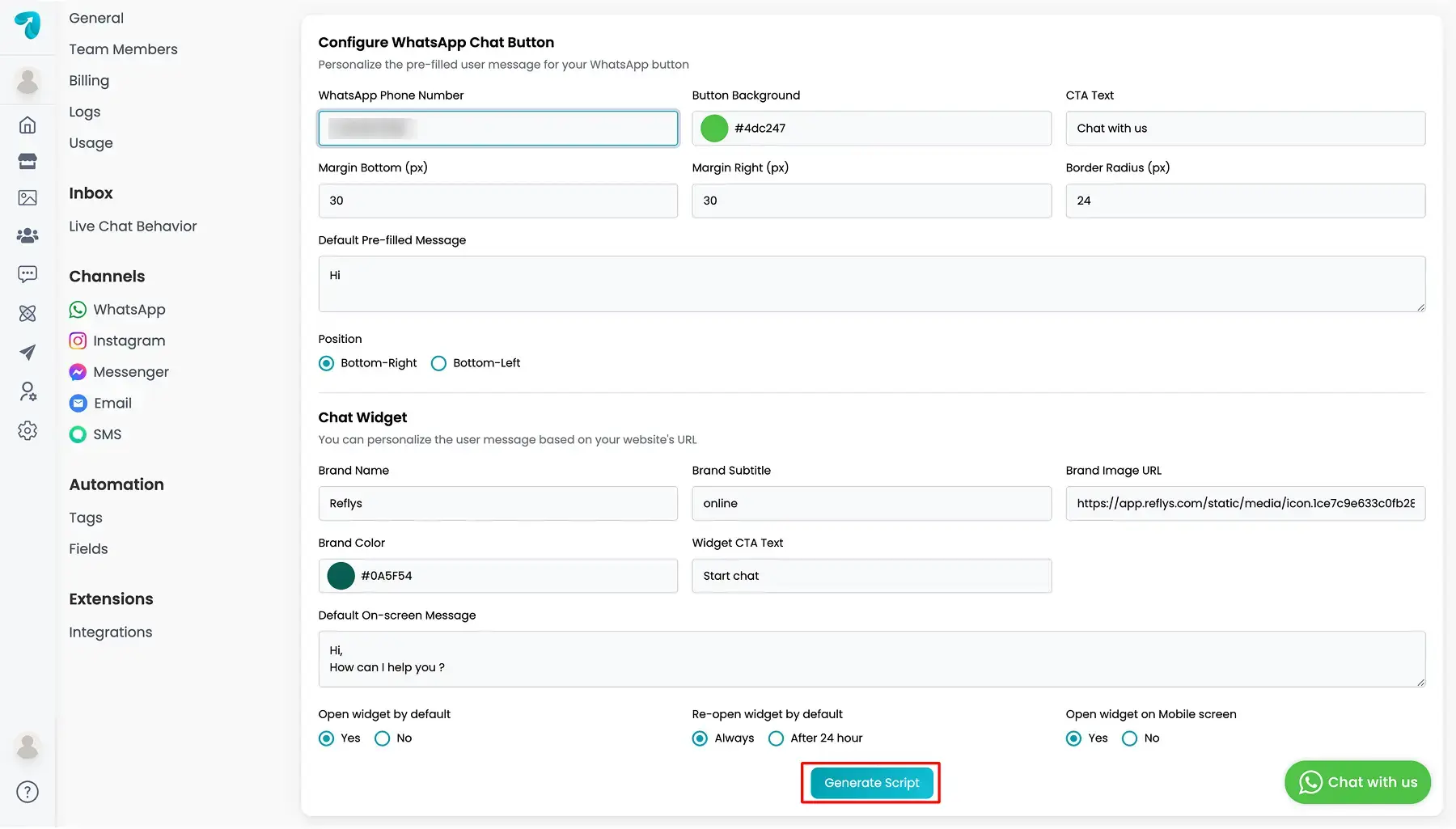This screenshot has width=1456, height=829.
Task: Click the store icon in sidebar
Action: tap(28, 161)
